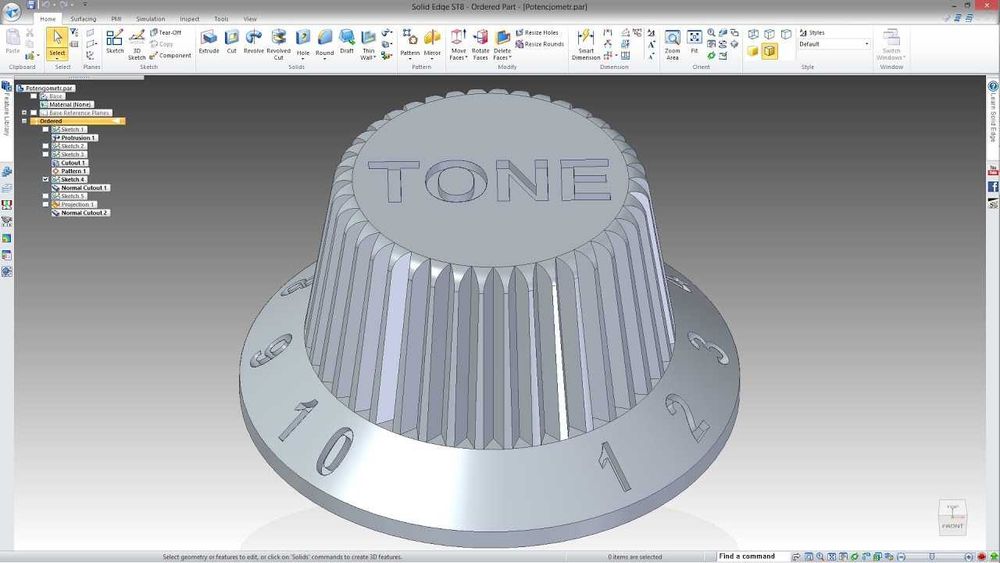Open the Simulation tab
This screenshot has width=1000, height=563.
coord(151,19)
